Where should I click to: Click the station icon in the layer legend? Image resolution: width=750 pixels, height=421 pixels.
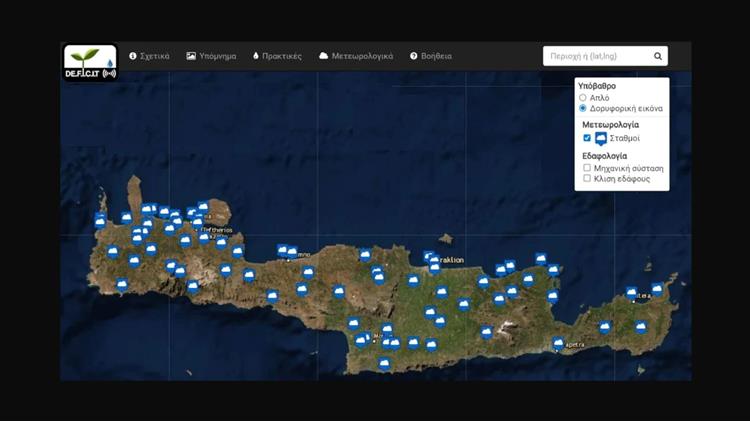[601, 139]
